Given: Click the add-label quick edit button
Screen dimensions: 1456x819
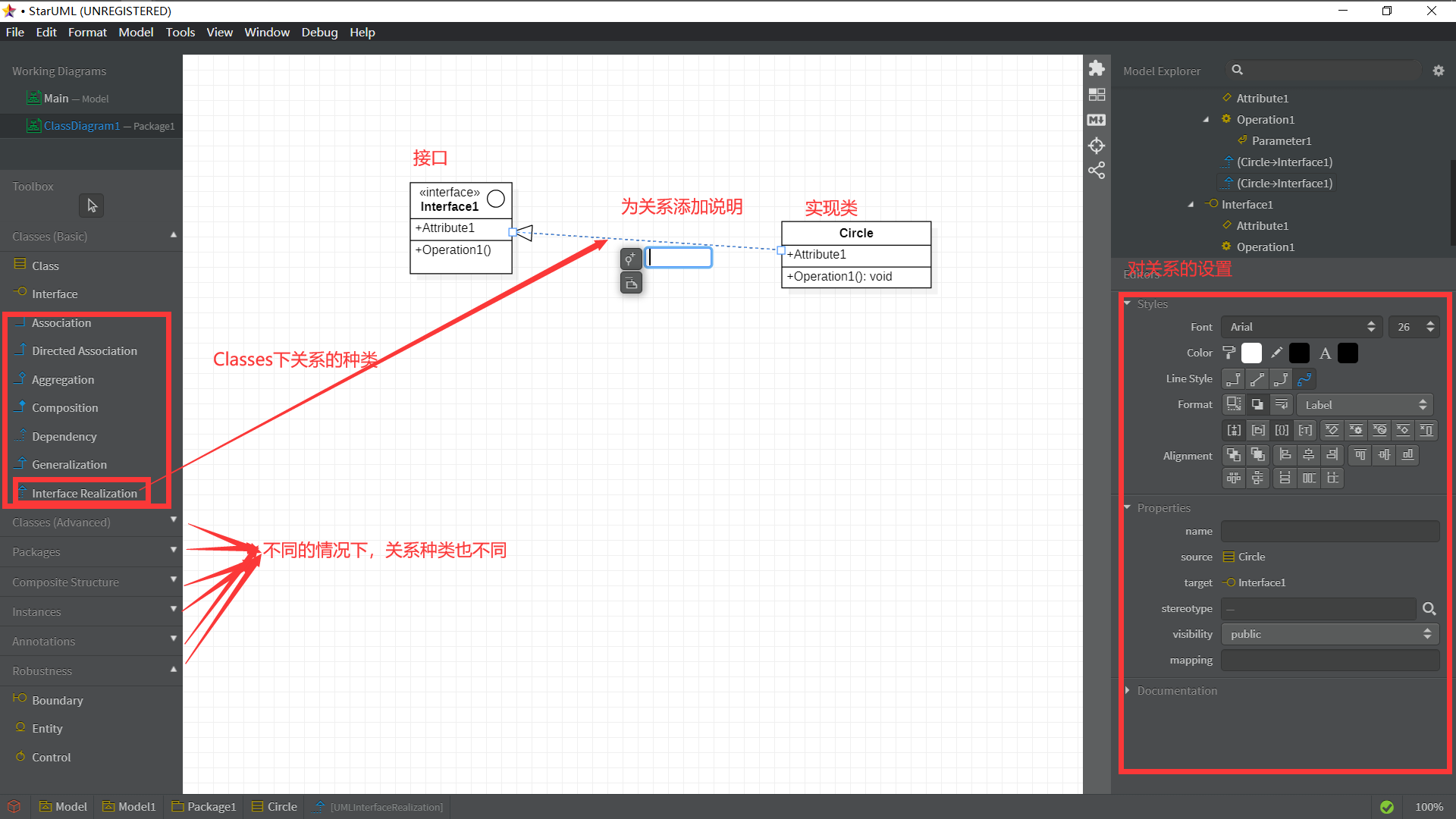Looking at the screenshot, I should click(631, 259).
